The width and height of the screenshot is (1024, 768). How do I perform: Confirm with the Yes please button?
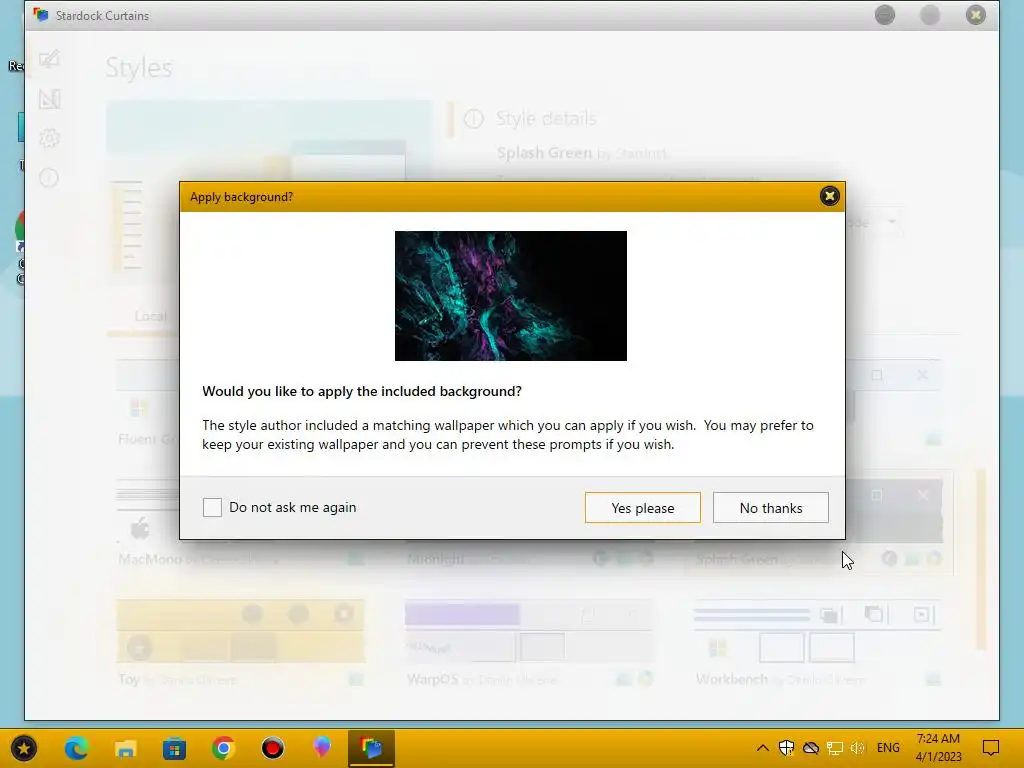[643, 507]
